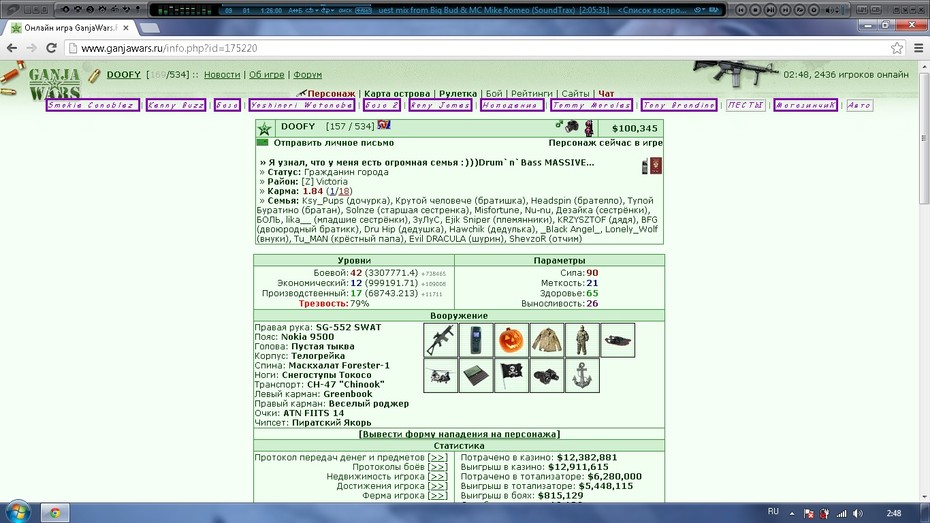Click the green envelope message icon
930x523 pixels.
coord(262,143)
